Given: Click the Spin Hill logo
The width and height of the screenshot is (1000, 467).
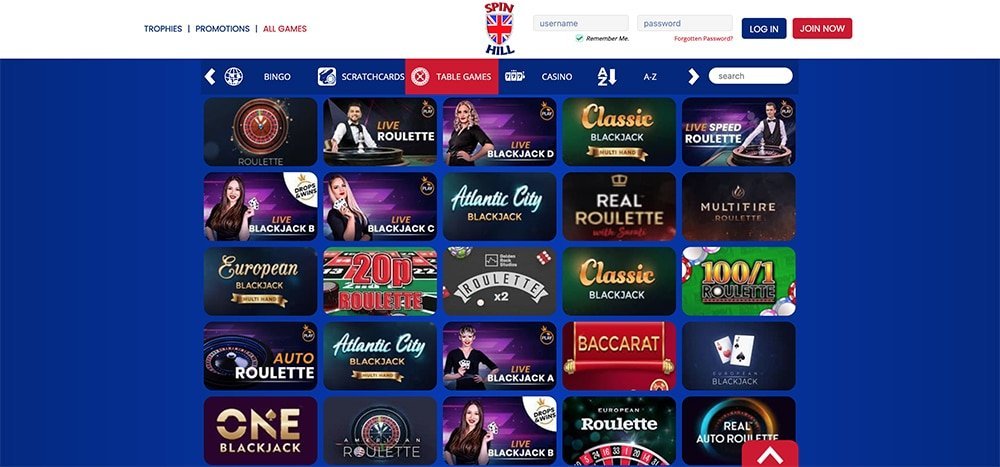Looking at the screenshot, I should (499, 29).
